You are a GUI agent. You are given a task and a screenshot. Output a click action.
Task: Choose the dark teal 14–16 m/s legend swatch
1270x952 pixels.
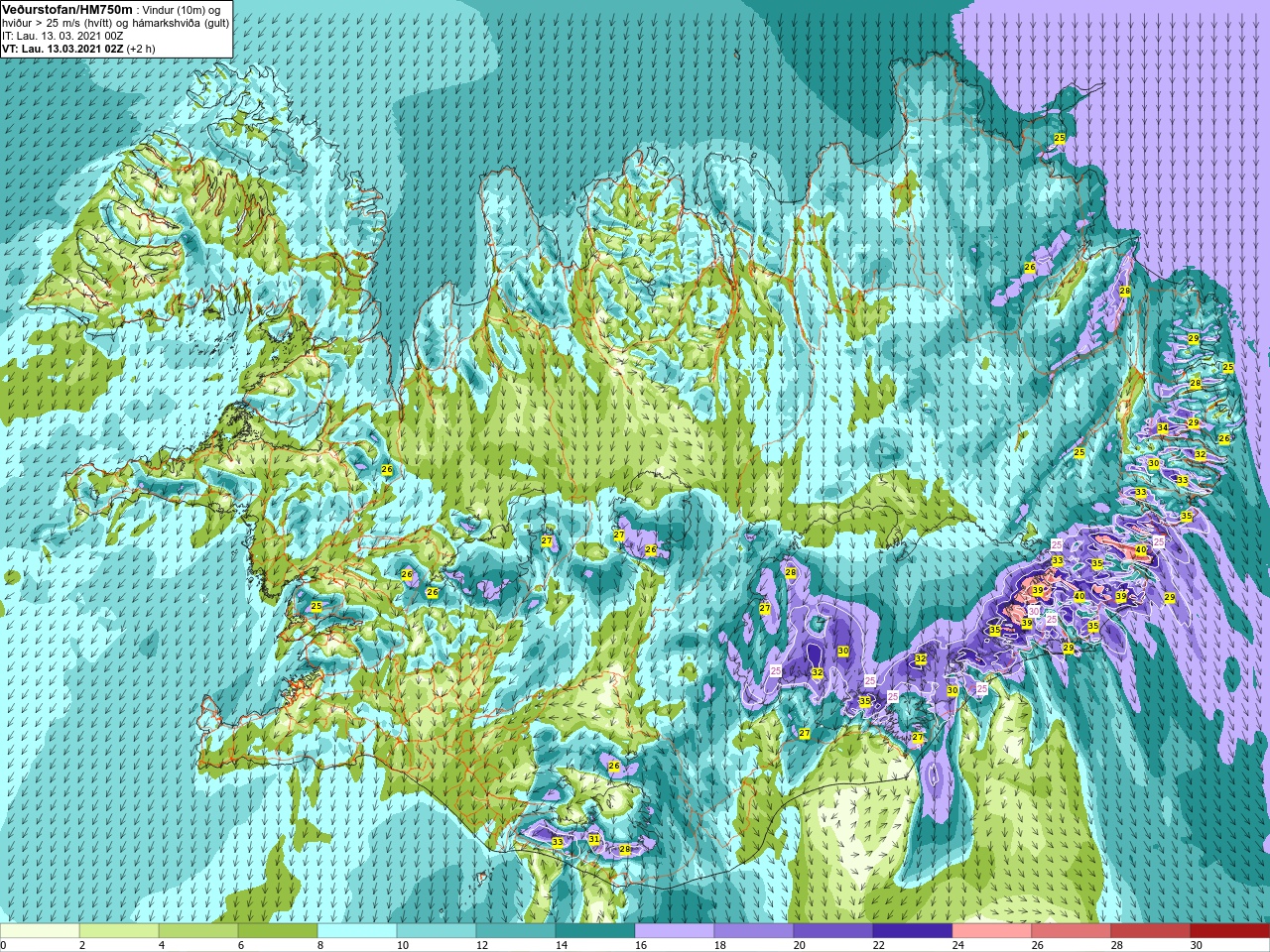click(595, 931)
